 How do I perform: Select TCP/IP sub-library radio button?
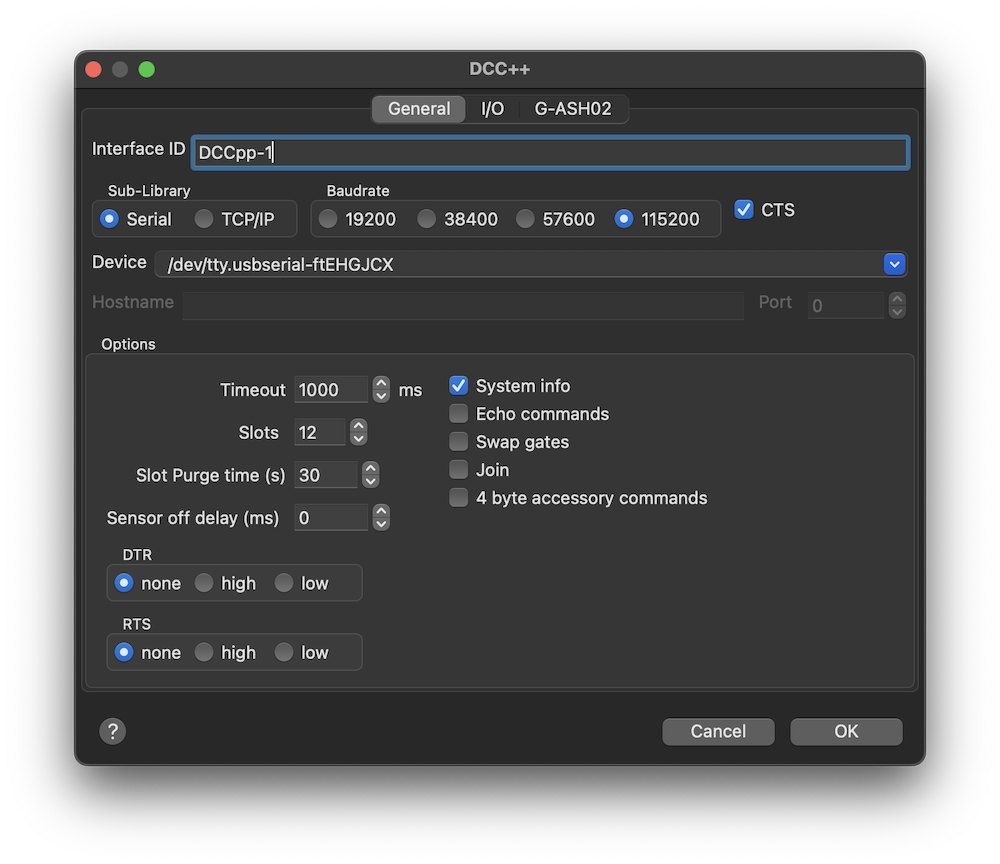[204, 219]
